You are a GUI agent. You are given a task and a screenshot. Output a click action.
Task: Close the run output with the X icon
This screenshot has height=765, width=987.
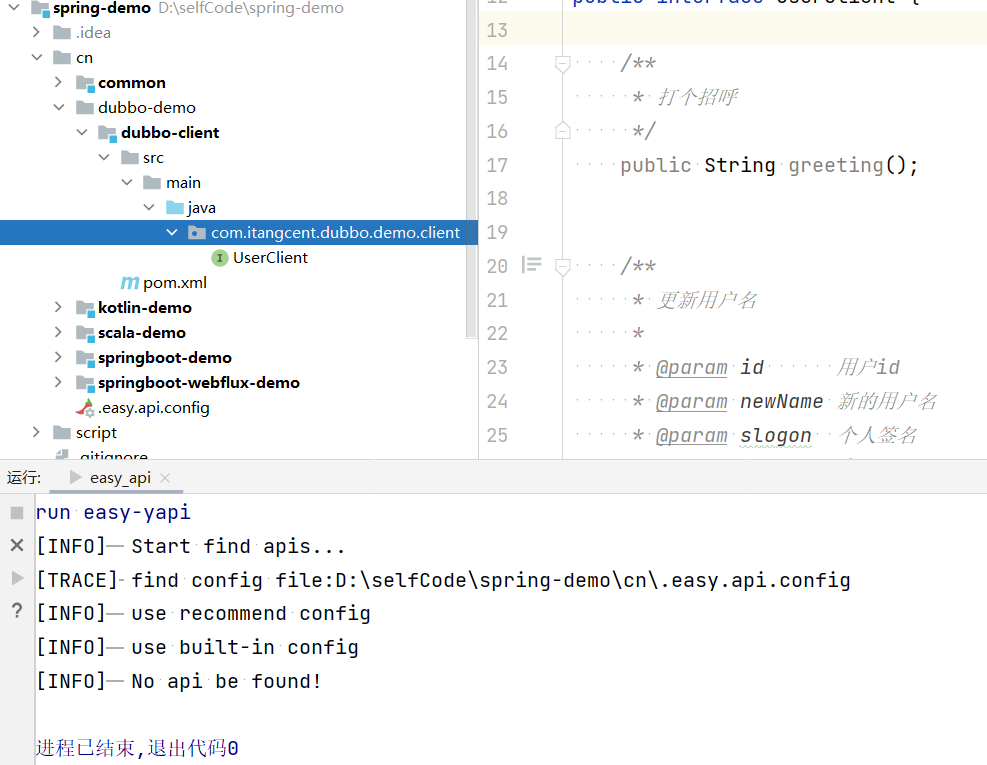14,545
